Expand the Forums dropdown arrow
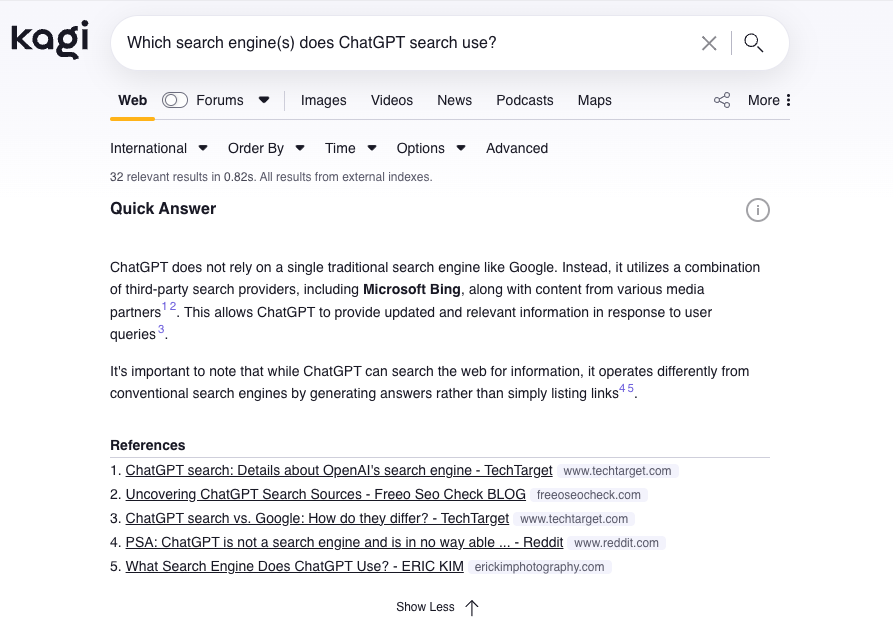 point(264,100)
